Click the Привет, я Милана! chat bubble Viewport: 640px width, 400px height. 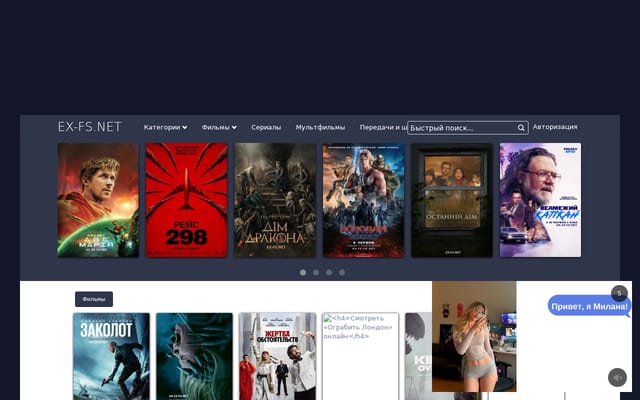[589, 306]
